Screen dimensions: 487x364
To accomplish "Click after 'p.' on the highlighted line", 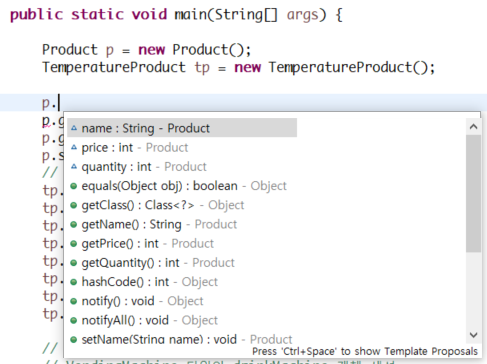I will [x=59, y=103].
